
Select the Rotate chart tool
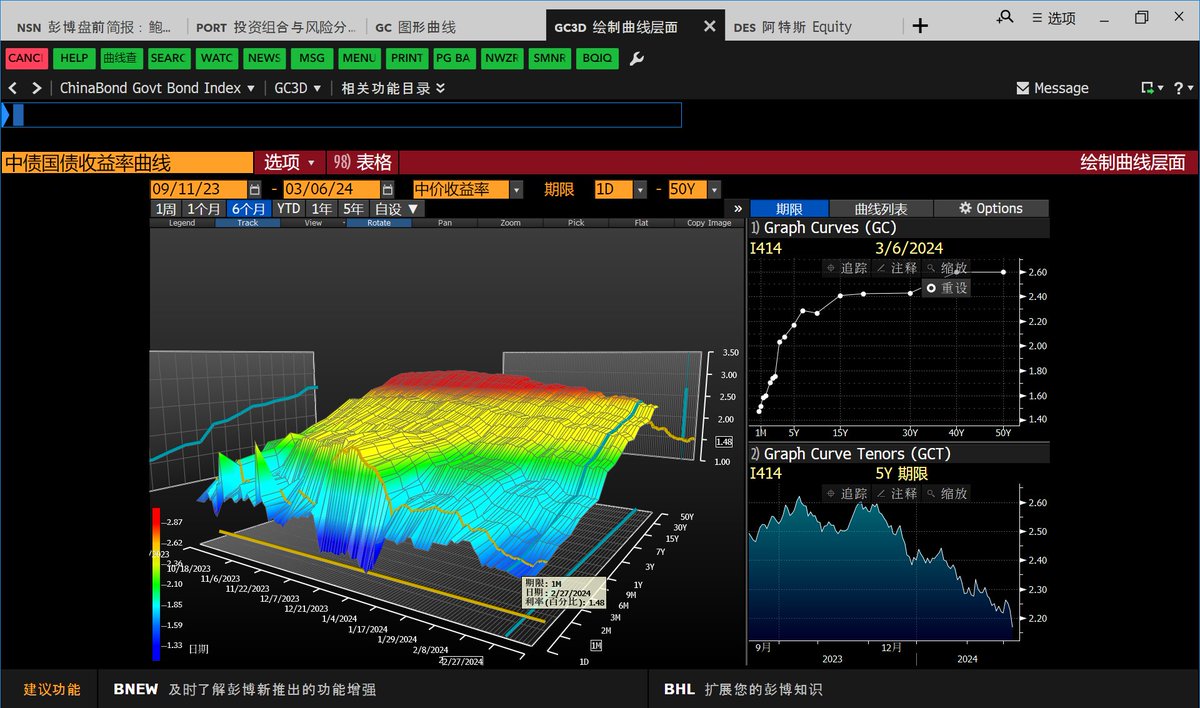pos(379,223)
